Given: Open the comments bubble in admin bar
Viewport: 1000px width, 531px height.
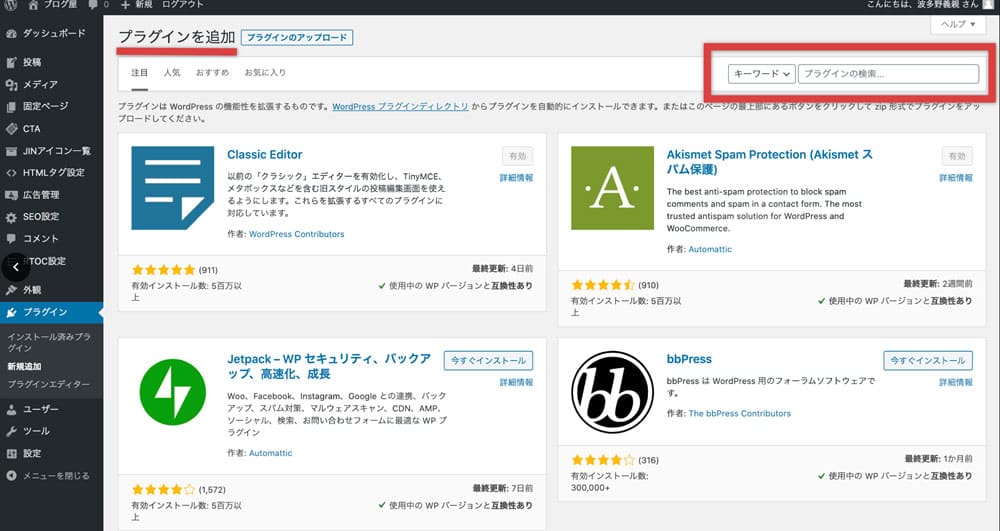Looking at the screenshot, I should point(93,4).
